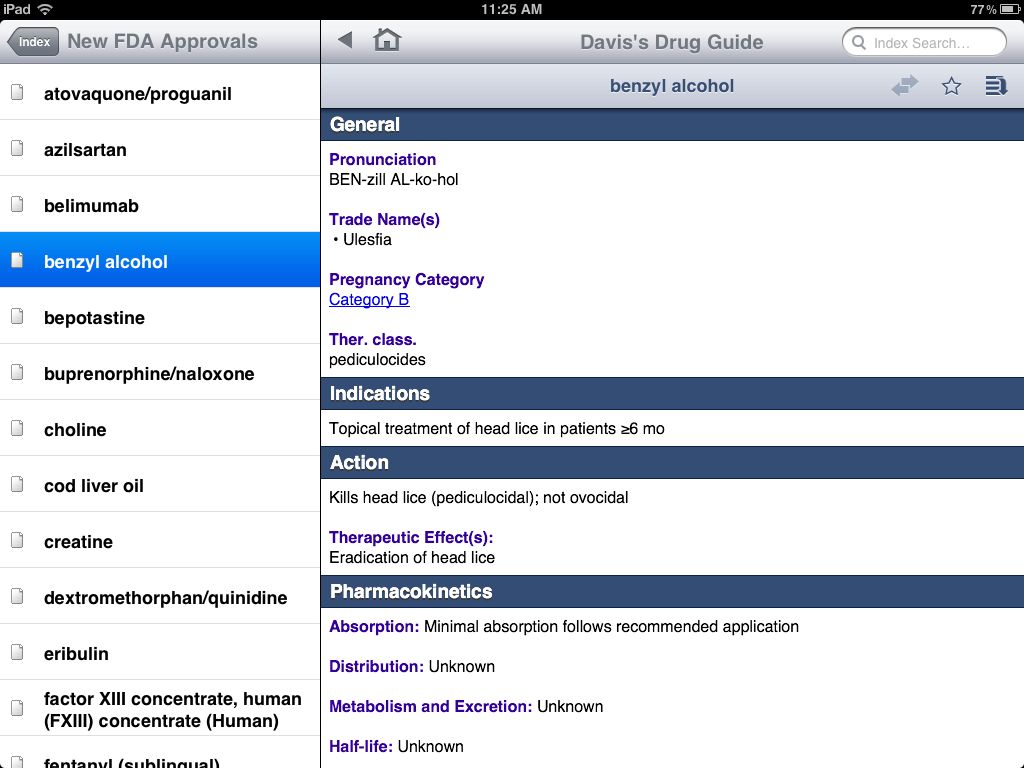Tap document icon beside azilsartan

pos(18,149)
